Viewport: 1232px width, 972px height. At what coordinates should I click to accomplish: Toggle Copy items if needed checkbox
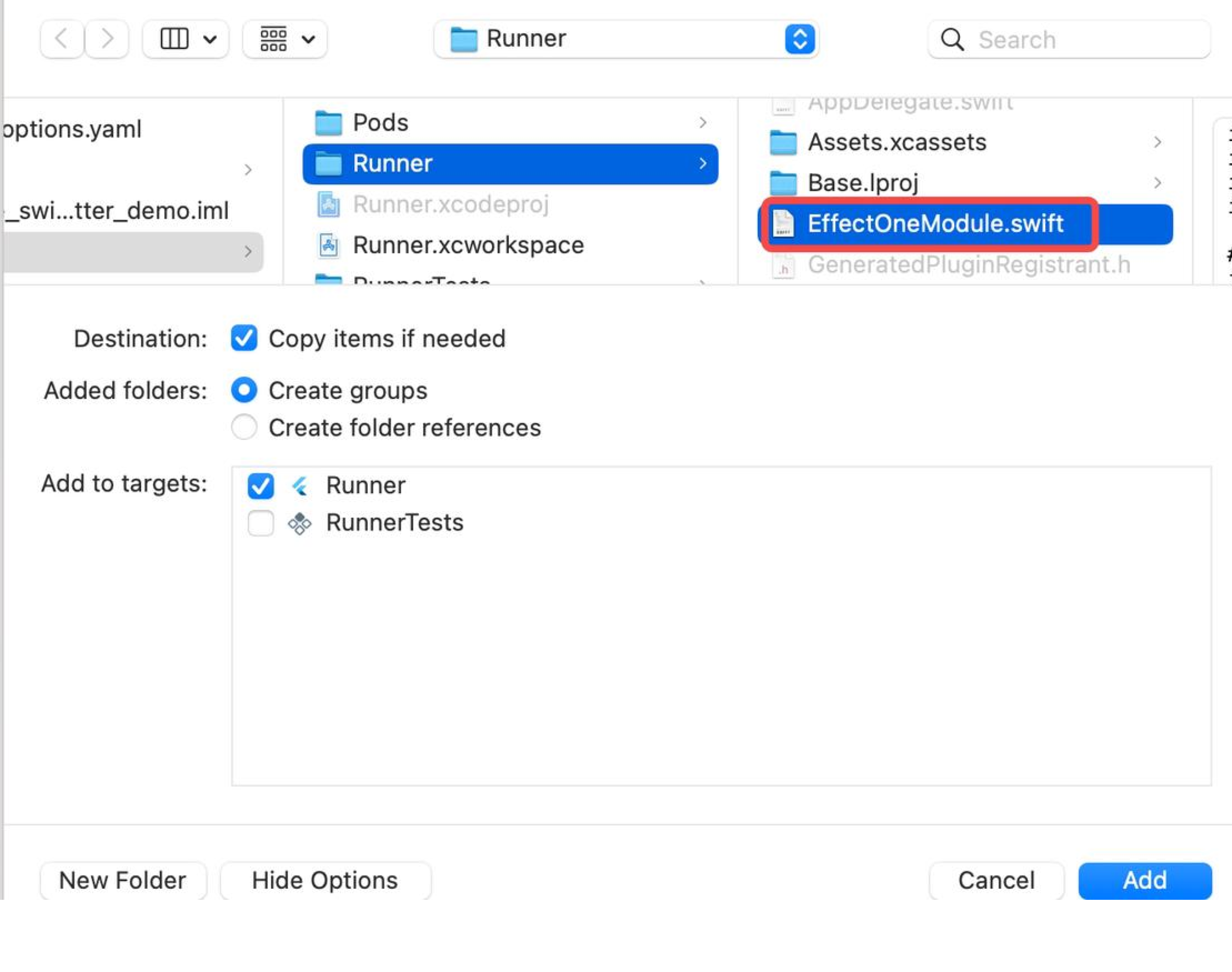tap(244, 339)
